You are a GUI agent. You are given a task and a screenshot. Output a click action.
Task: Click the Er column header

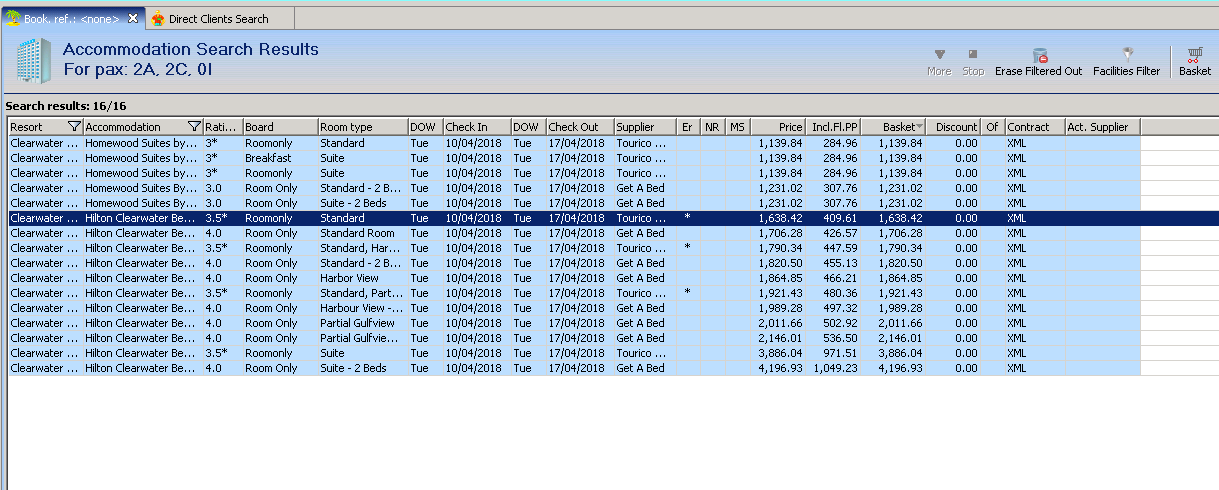tap(688, 127)
